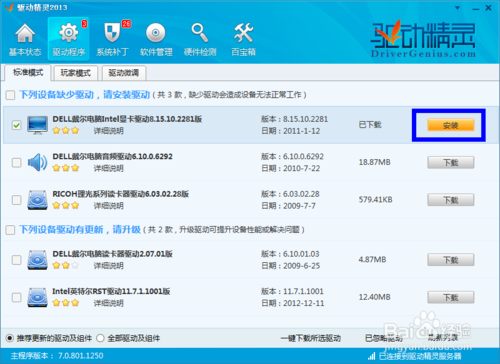Viewport: 500px width, 364px height.
Task: Click the Intel display driver monitor icon
Action: tap(37, 125)
